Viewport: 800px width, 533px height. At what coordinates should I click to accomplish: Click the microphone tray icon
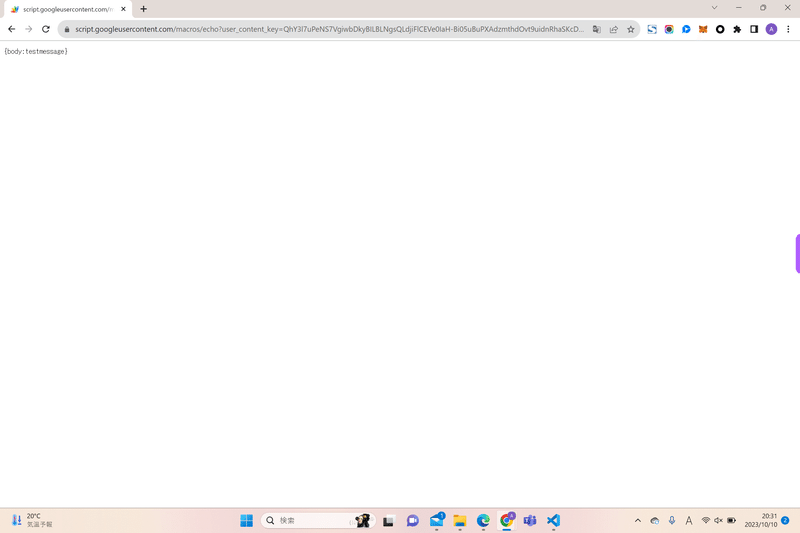point(672,520)
